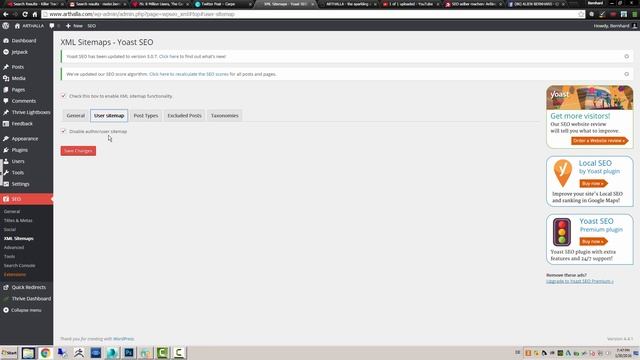The image size is (640, 360).
Task: Open the Users menu
Action: pyautogui.click(x=18, y=161)
